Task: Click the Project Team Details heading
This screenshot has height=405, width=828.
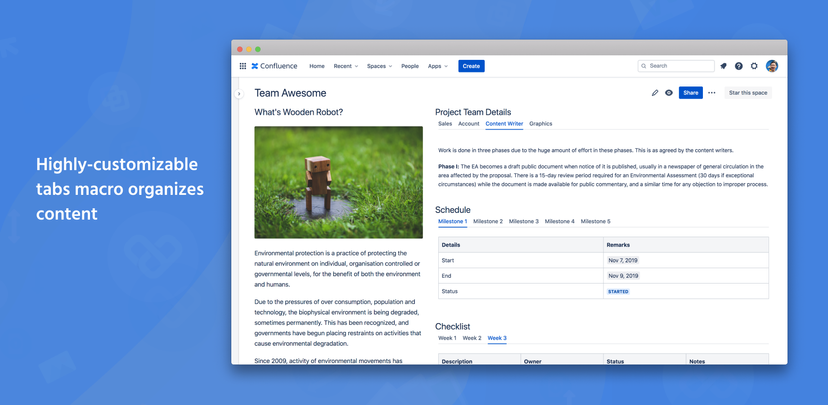Action: 473,112
